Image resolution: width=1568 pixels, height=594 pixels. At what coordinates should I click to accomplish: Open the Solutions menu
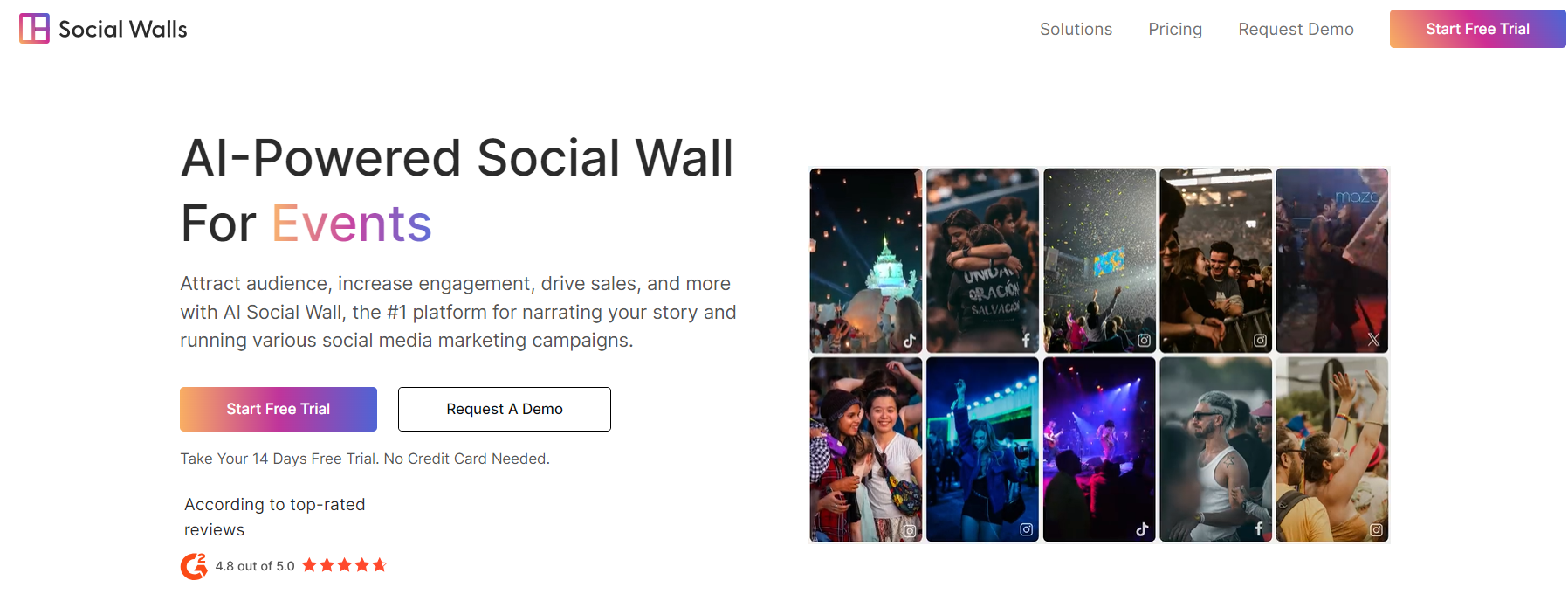click(1076, 29)
